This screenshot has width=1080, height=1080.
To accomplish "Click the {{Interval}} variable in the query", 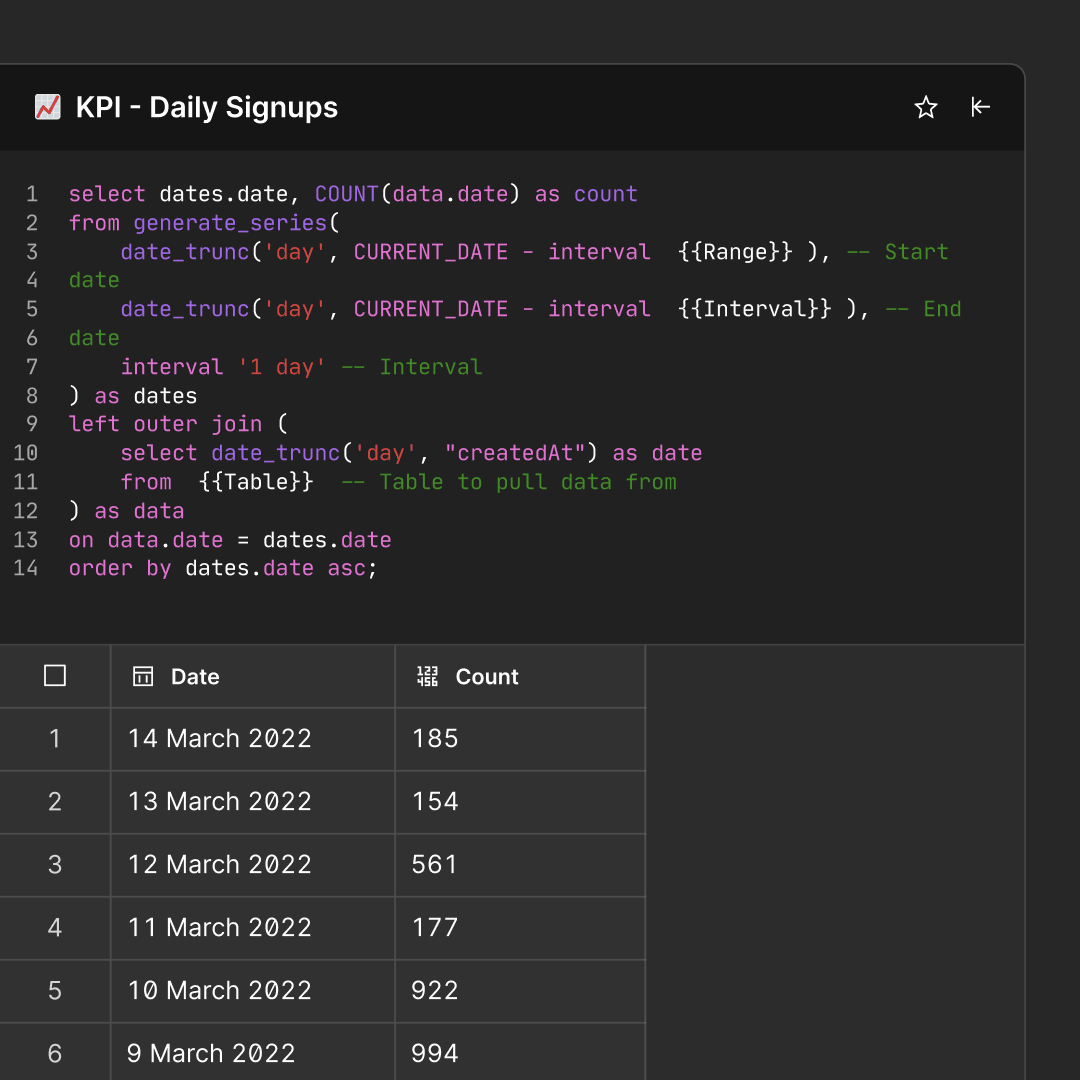I will point(754,309).
